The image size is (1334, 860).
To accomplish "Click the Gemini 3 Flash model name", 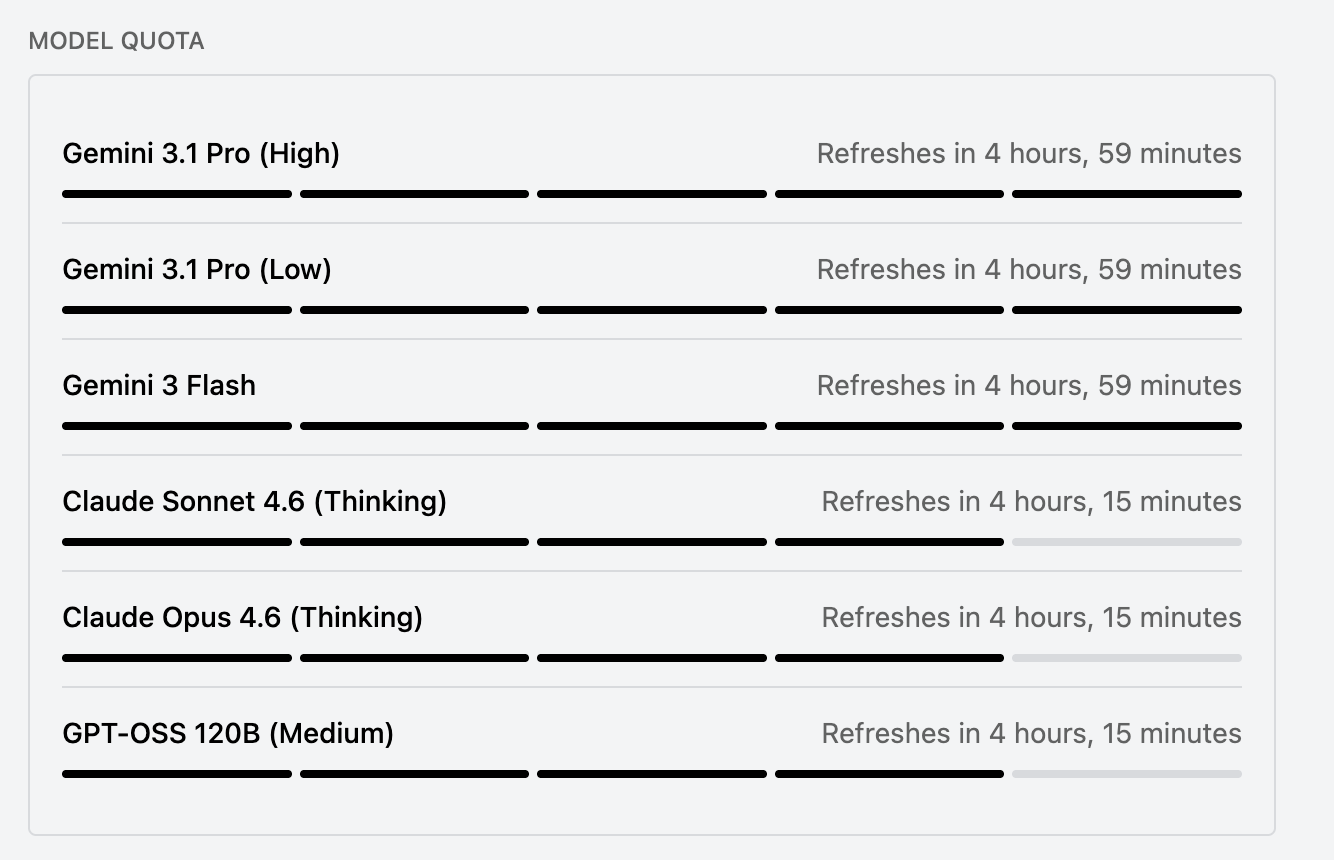I will tap(159, 386).
